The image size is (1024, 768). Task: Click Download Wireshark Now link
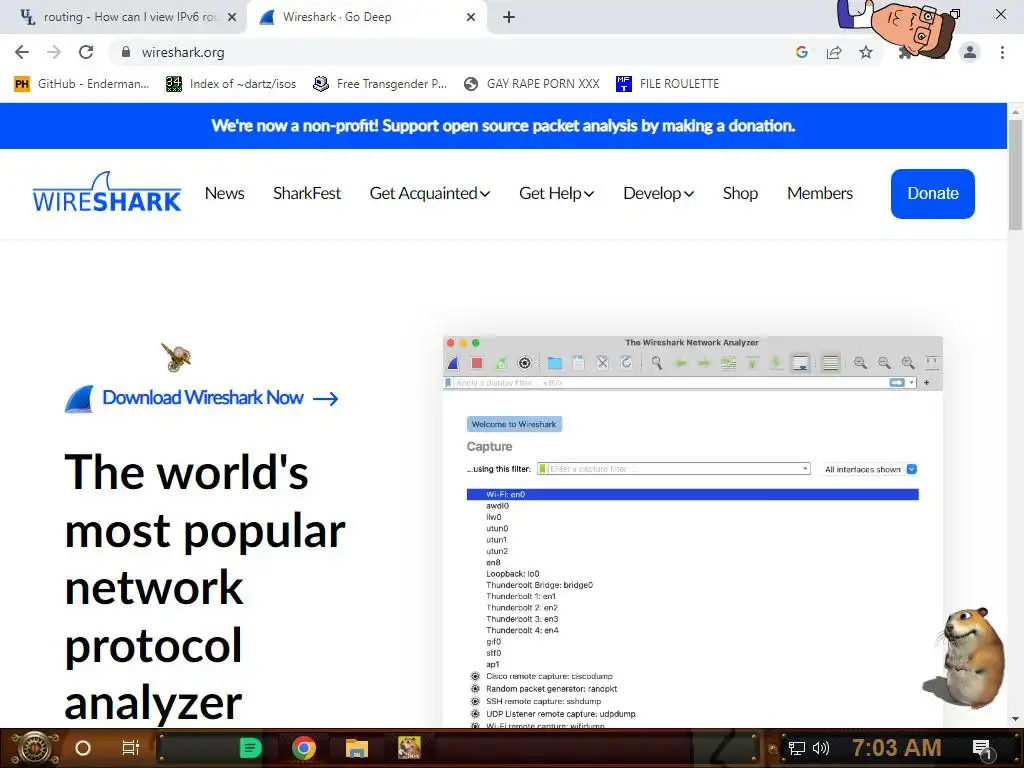(x=202, y=398)
